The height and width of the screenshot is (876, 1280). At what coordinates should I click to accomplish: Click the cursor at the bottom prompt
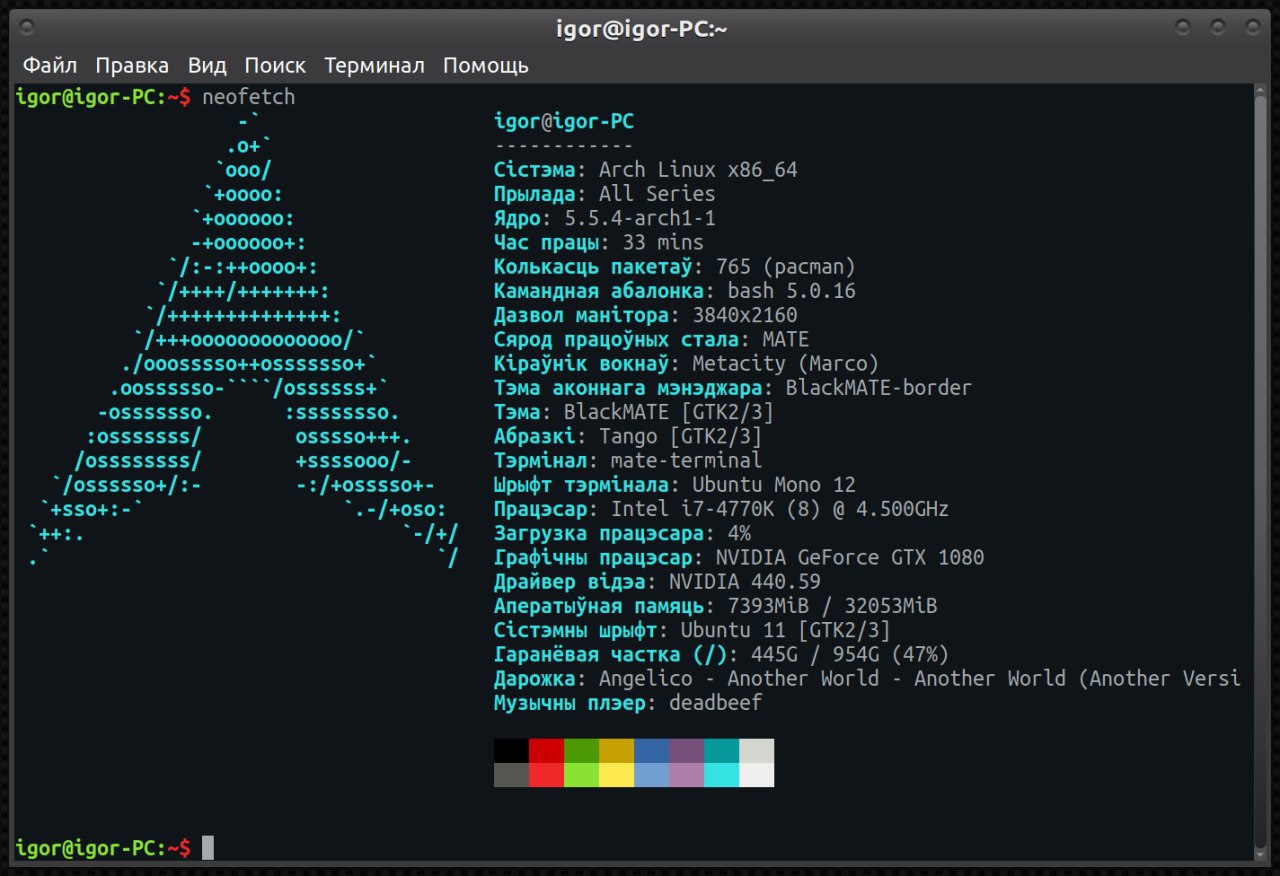point(208,848)
